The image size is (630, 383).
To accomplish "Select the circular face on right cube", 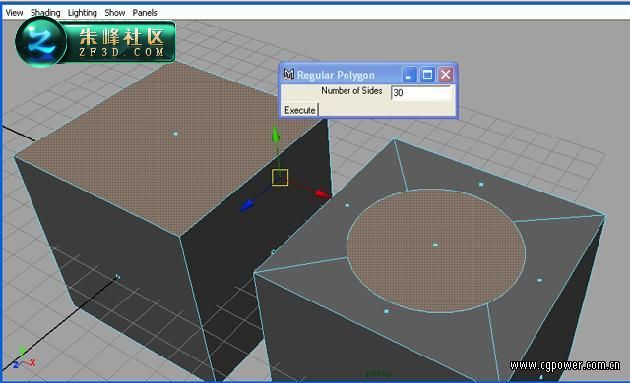I will tap(436, 251).
